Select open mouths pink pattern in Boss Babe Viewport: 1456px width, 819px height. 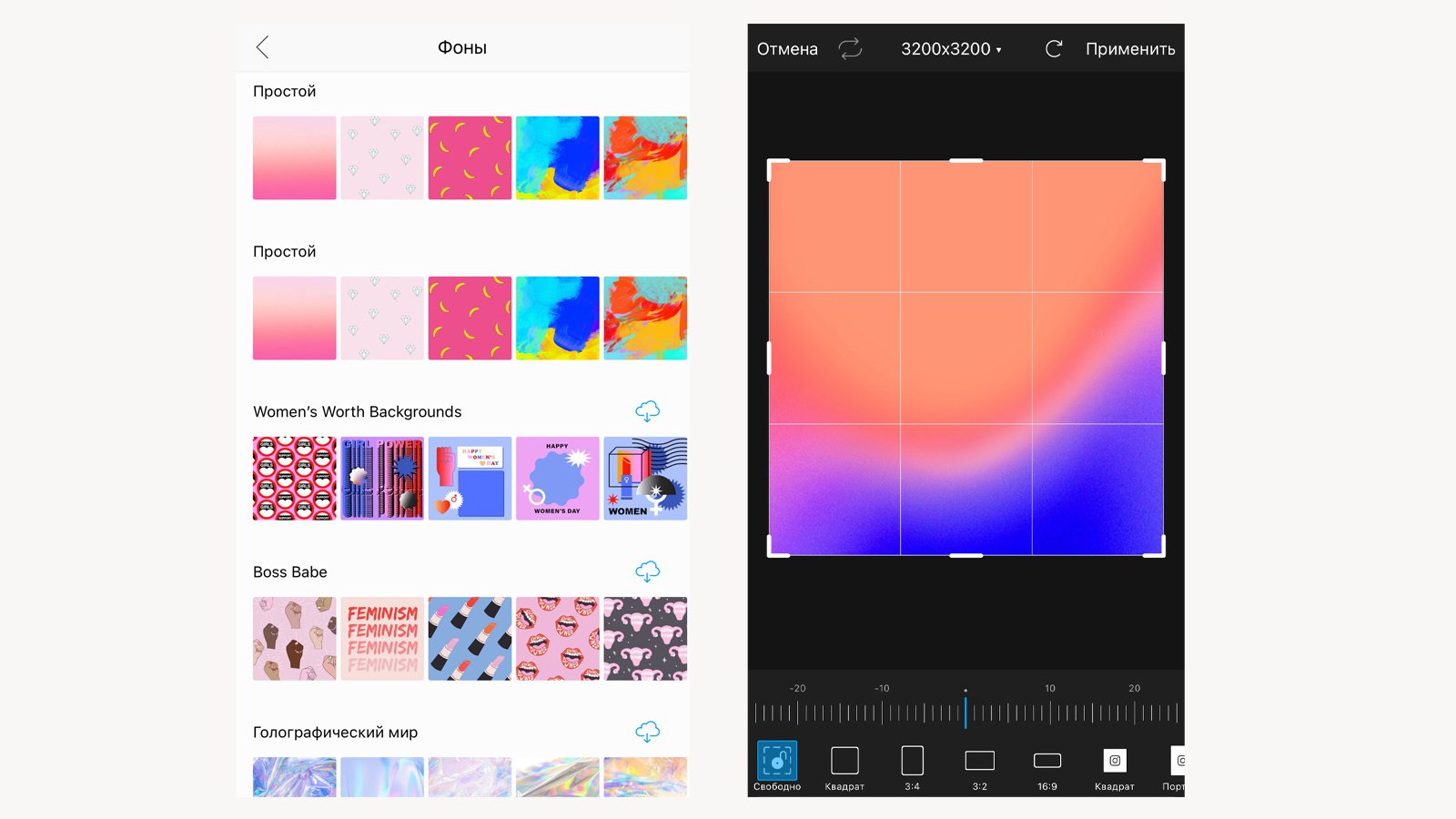(557, 638)
